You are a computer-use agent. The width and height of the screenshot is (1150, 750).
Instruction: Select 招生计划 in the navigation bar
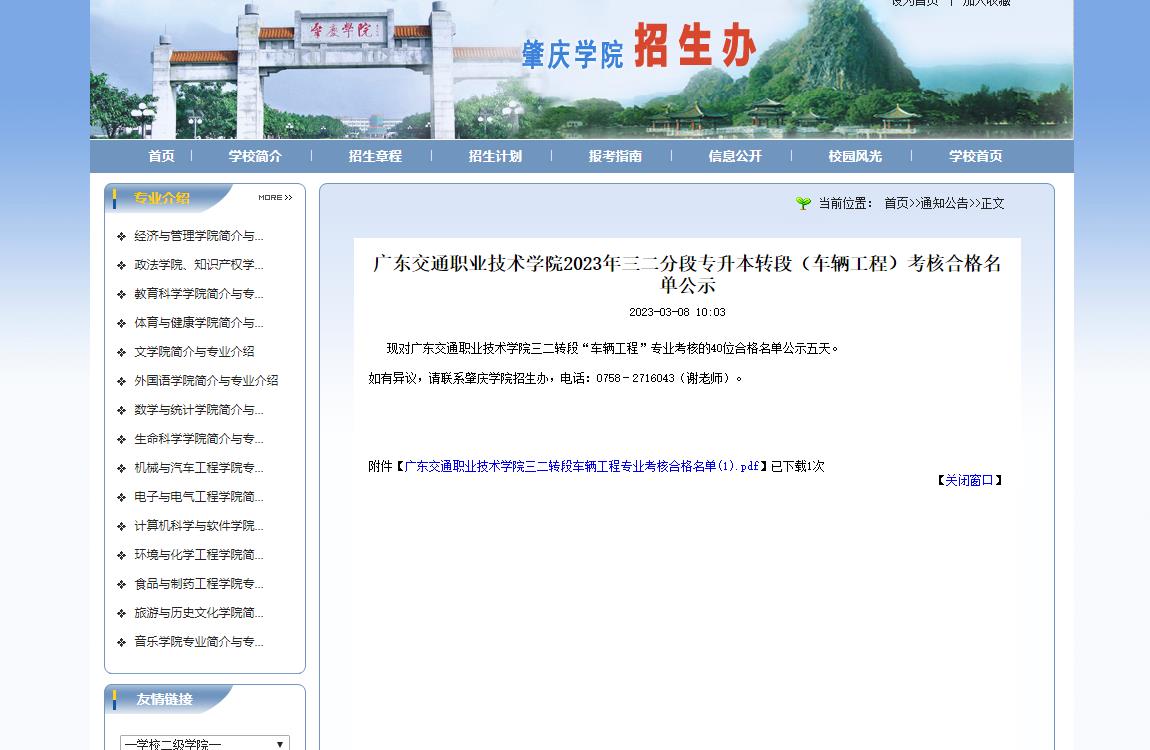495,156
